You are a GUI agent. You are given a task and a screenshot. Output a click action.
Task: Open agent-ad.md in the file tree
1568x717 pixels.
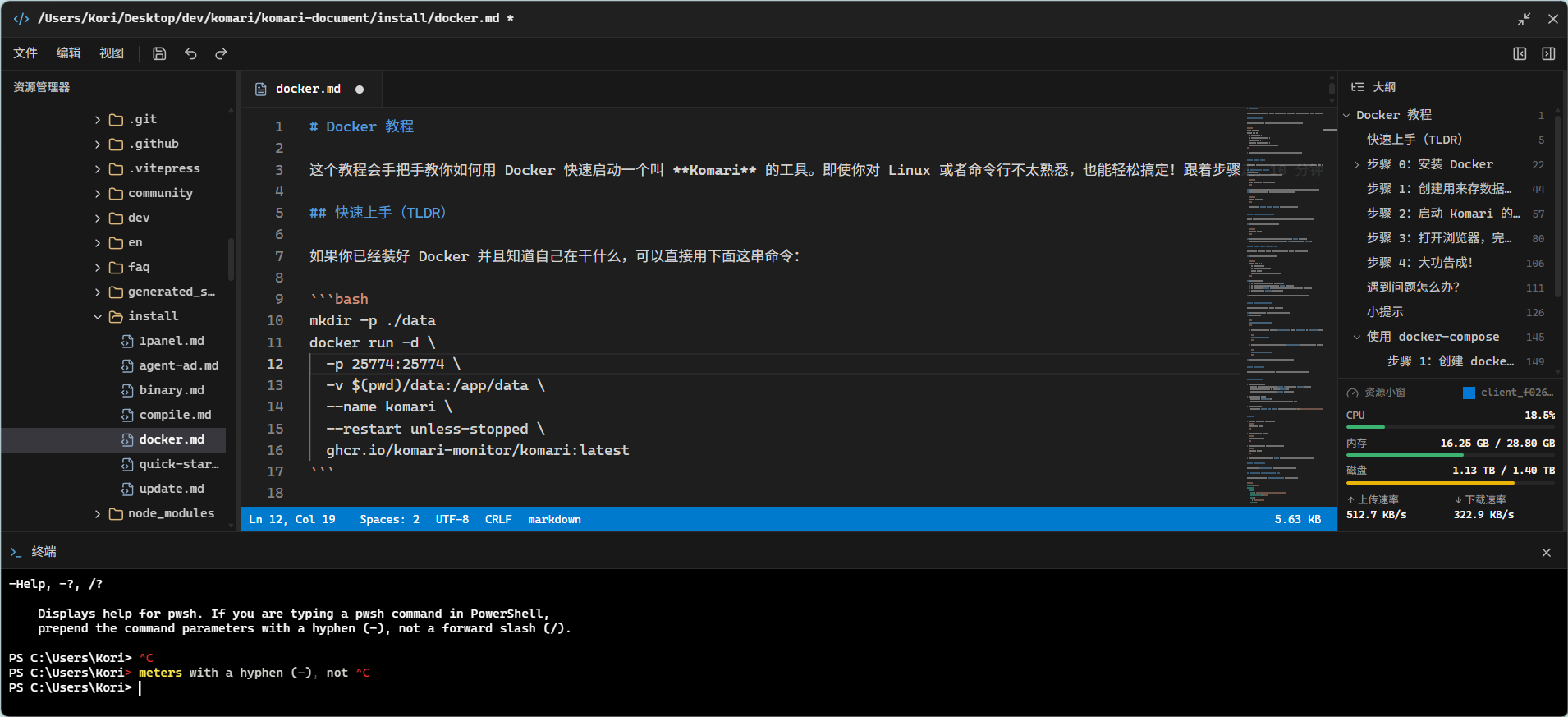coord(178,365)
